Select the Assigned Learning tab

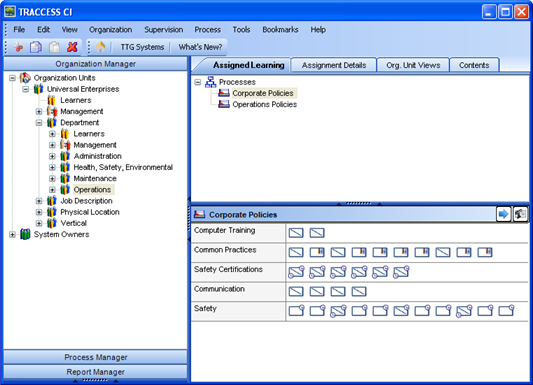click(248, 65)
